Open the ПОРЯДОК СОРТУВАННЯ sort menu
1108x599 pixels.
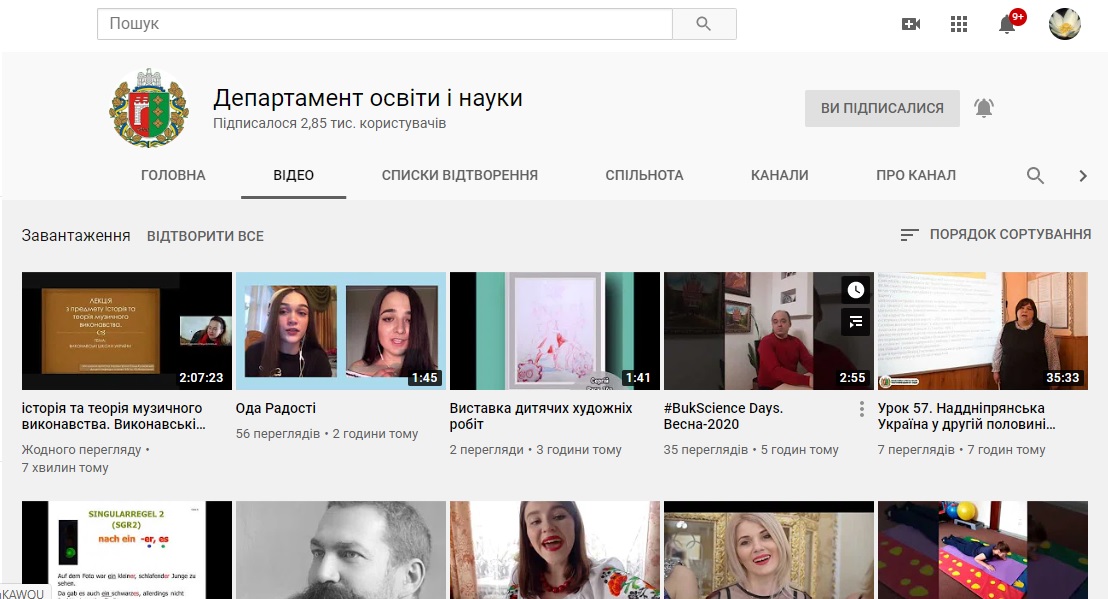point(995,234)
